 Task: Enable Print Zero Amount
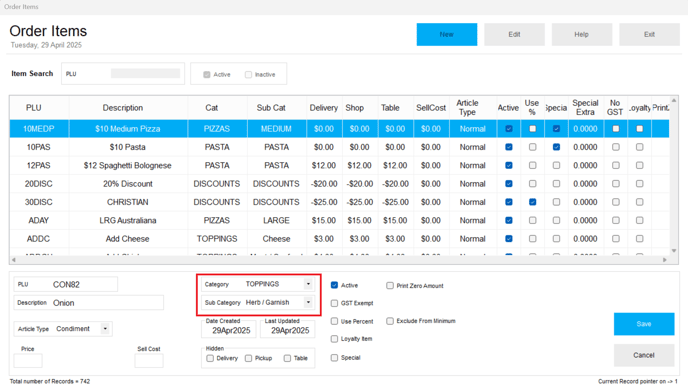pos(390,286)
